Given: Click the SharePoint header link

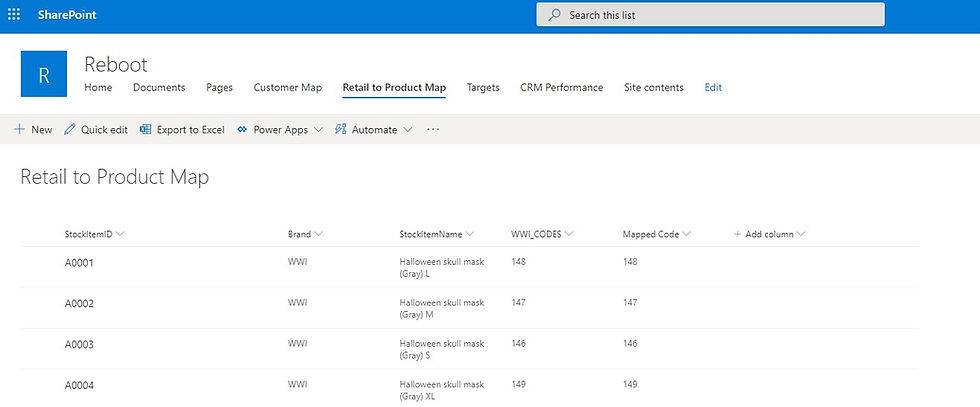Looking at the screenshot, I should click(x=67, y=15).
